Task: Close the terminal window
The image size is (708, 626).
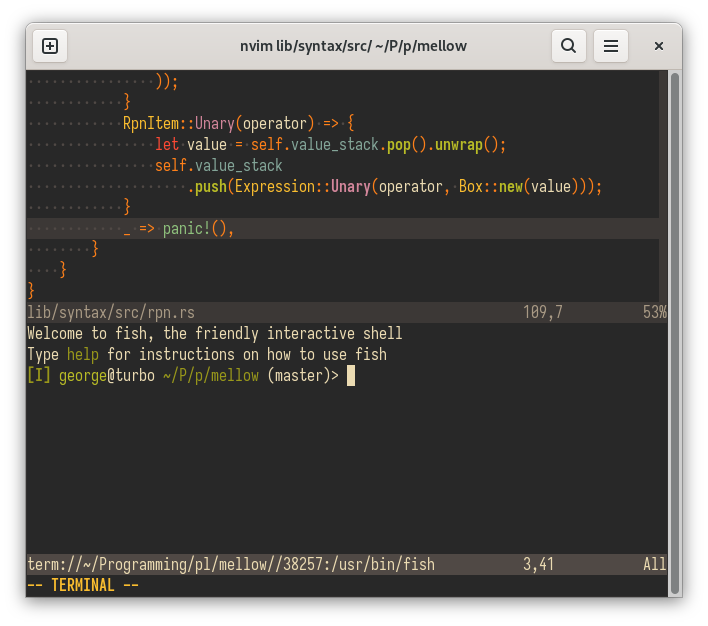Action: tap(659, 46)
